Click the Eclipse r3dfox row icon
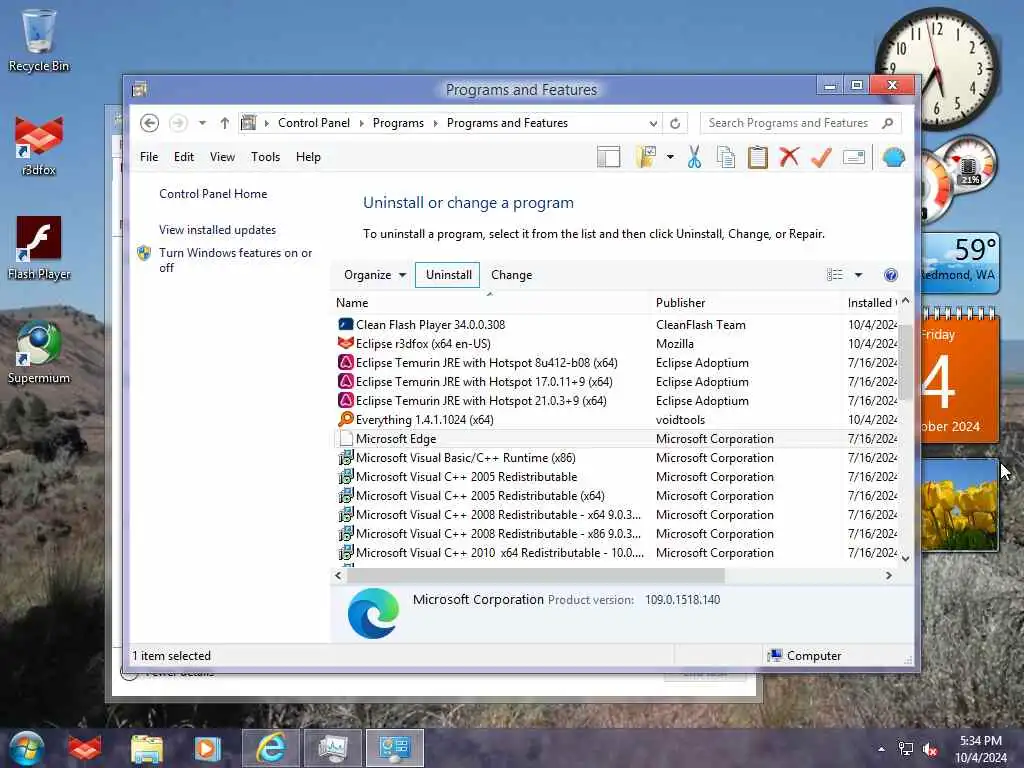Screen dimensions: 1024x768 pyautogui.click(x=345, y=343)
